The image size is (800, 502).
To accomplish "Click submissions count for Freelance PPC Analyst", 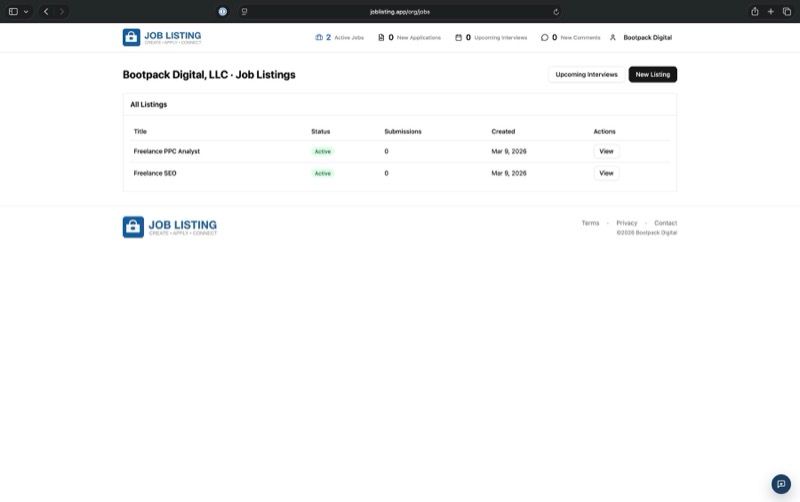I will 386,151.
